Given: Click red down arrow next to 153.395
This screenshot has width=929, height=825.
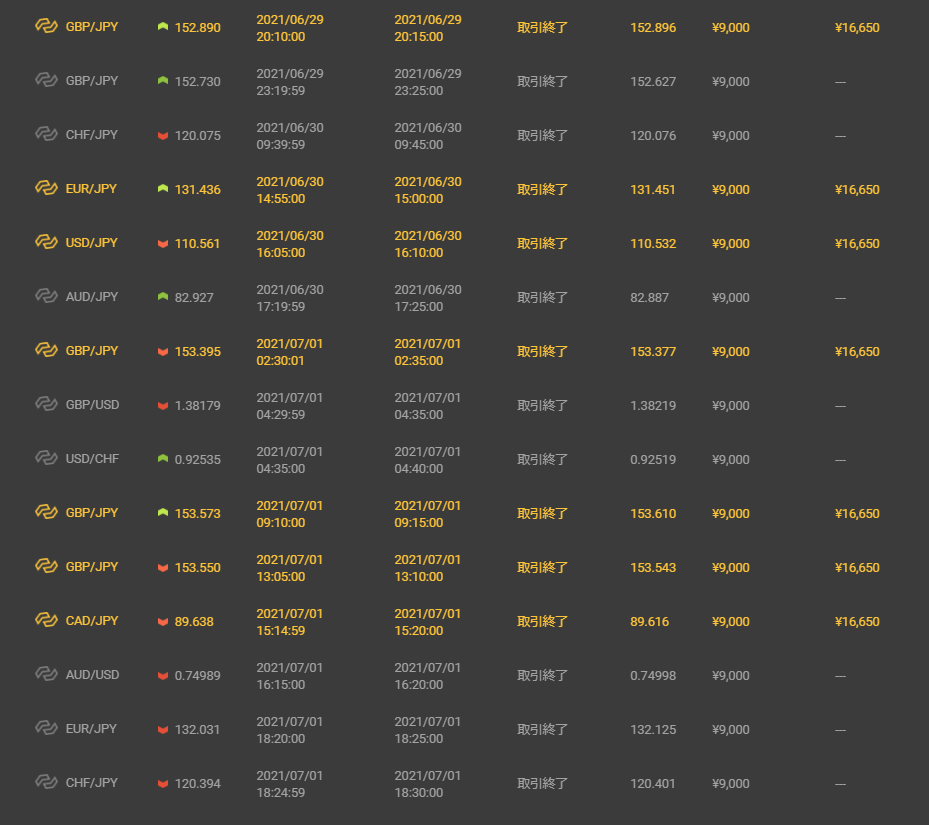Looking at the screenshot, I should [x=163, y=351].
